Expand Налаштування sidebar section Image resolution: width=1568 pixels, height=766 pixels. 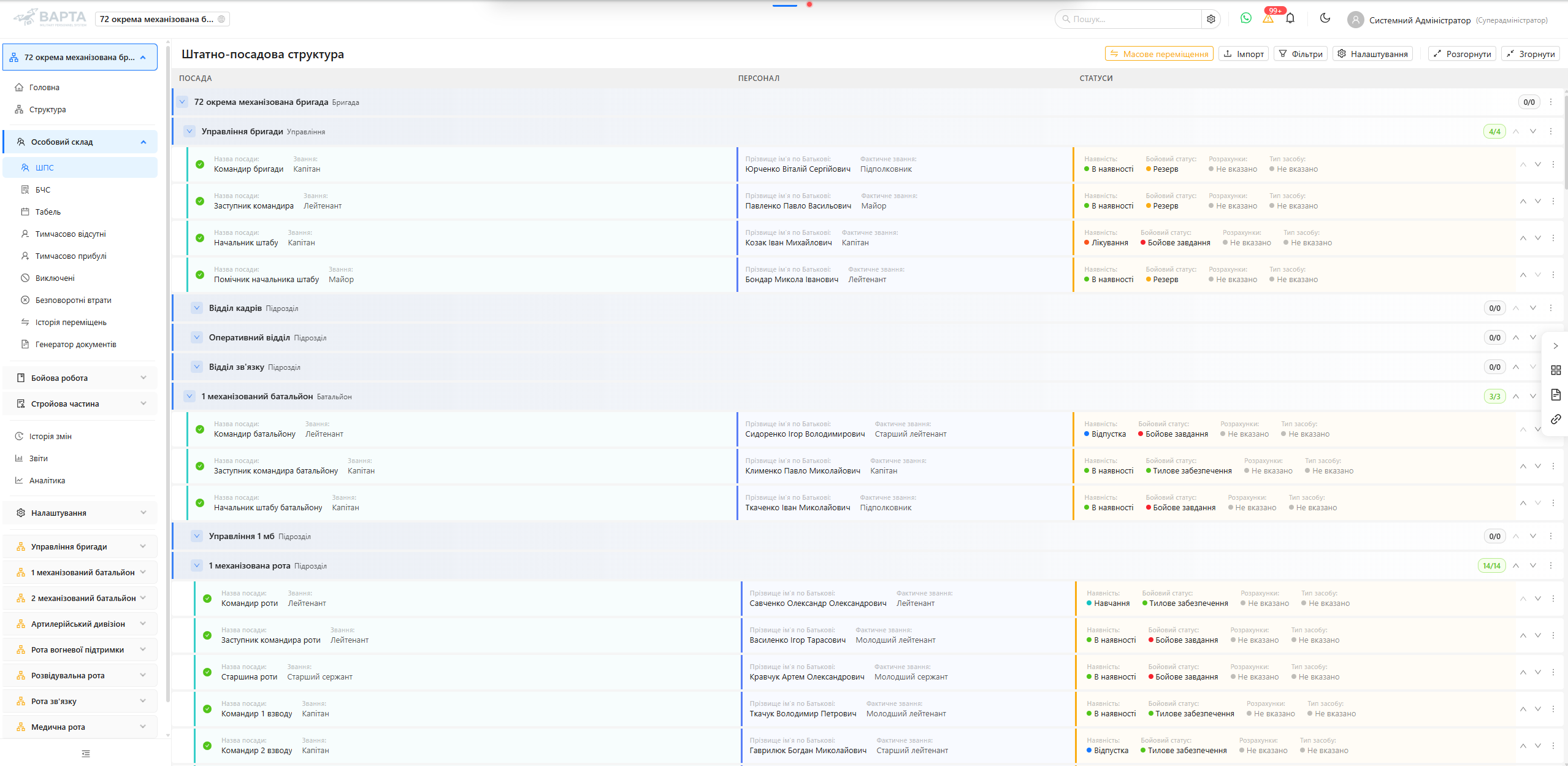click(80, 513)
